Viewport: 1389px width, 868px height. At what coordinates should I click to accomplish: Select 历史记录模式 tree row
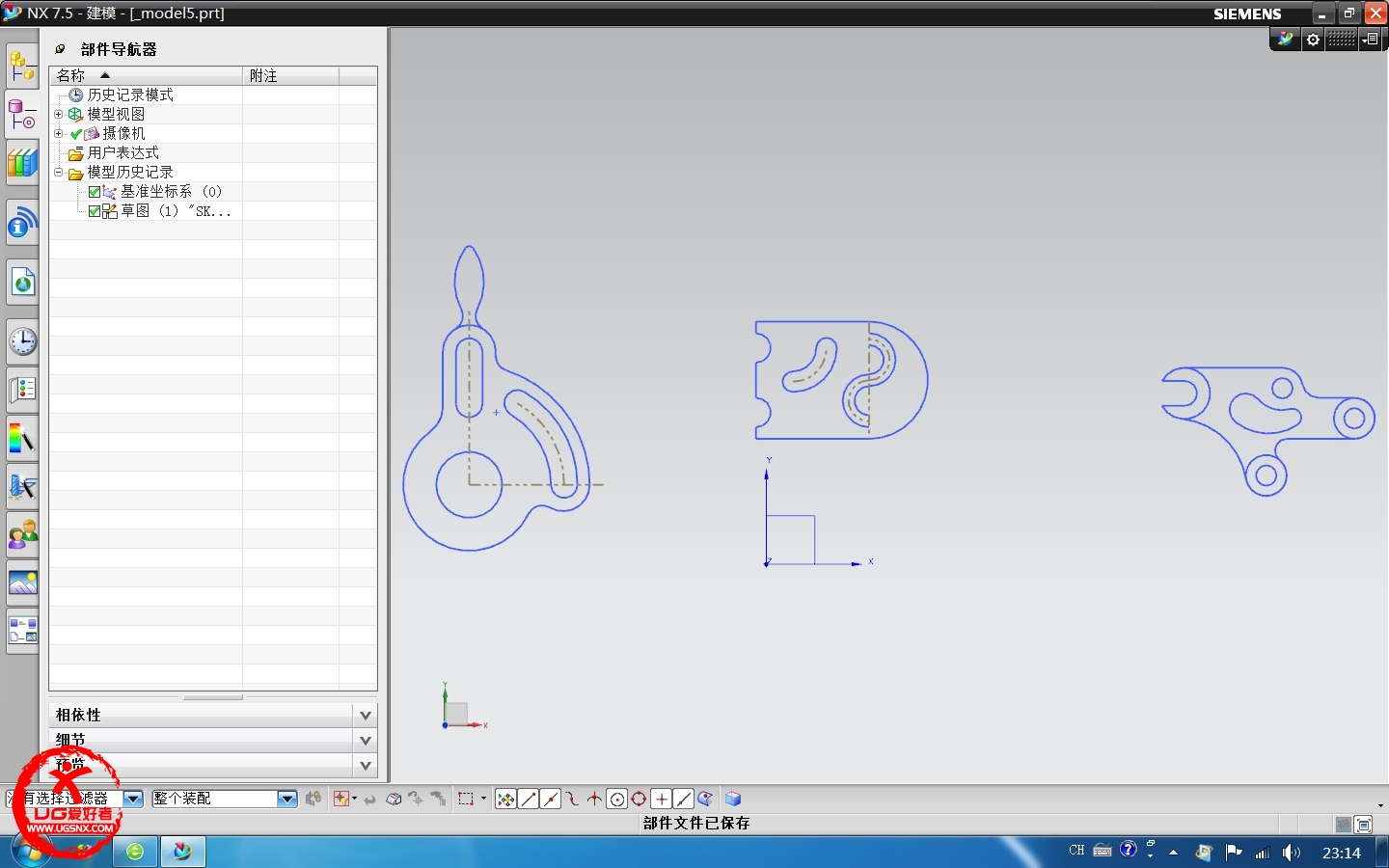point(213,95)
